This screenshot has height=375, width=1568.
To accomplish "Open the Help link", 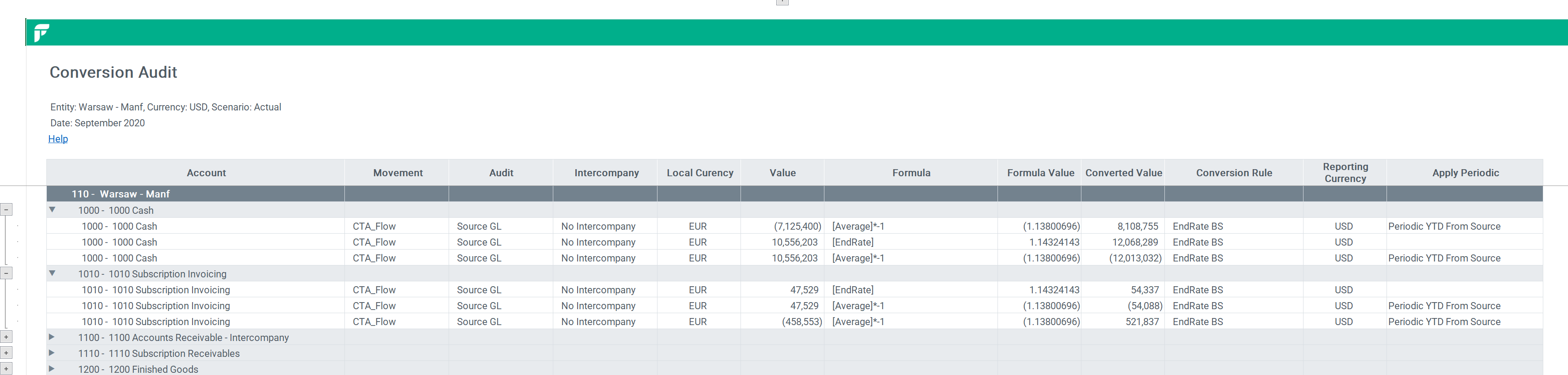I will pyautogui.click(x=58, y=139).
